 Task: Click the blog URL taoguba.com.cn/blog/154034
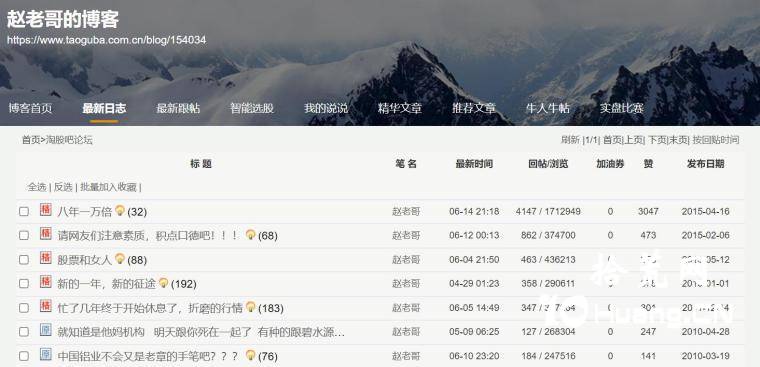coord(107,40)
